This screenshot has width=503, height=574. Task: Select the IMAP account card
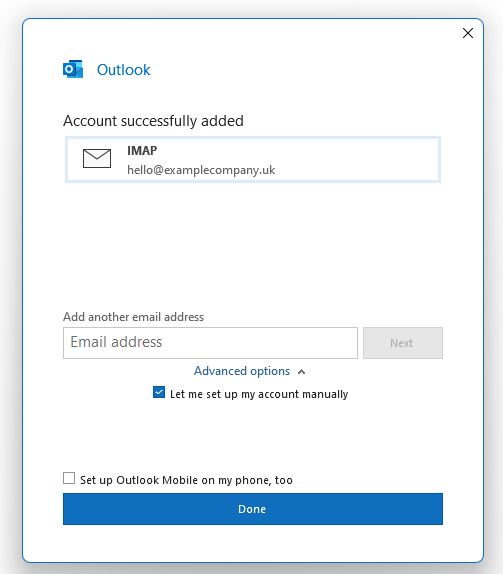point(253,159)
